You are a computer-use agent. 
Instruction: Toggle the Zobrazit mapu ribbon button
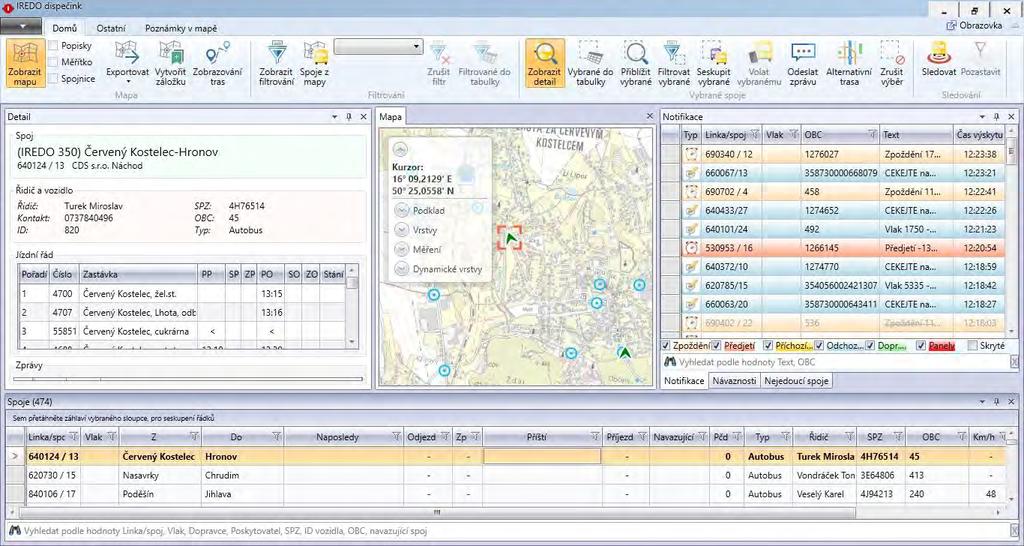click(26, 63)
